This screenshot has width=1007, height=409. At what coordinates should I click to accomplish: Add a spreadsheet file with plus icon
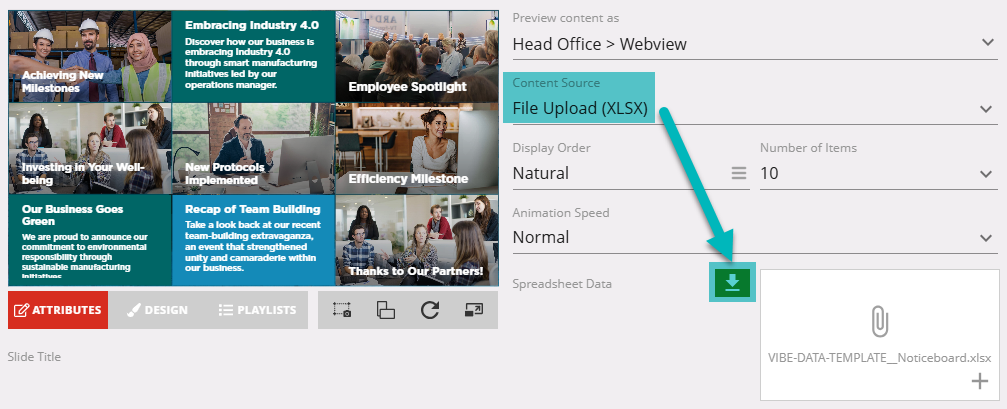(979, 382)
